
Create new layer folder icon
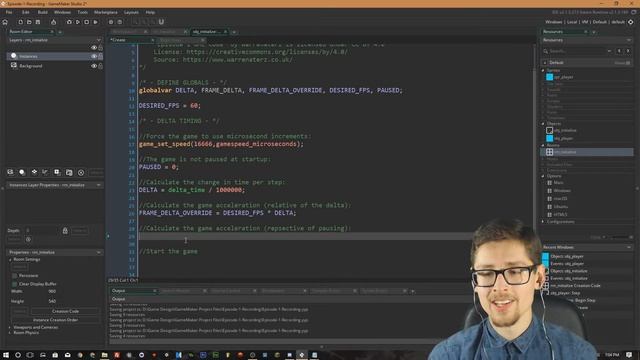coord(69,173)
